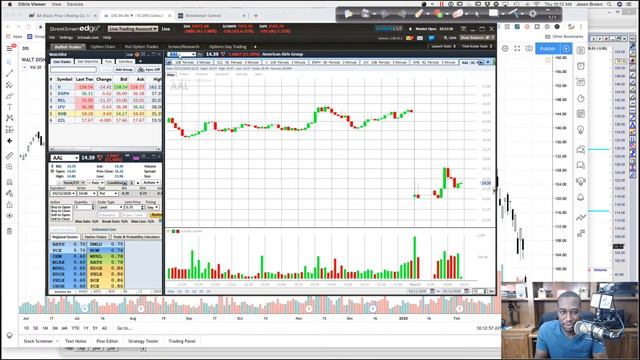This screenshot has height=360, width=640.
Task: Select Sell to Close action
Action: tap(60, 219)
